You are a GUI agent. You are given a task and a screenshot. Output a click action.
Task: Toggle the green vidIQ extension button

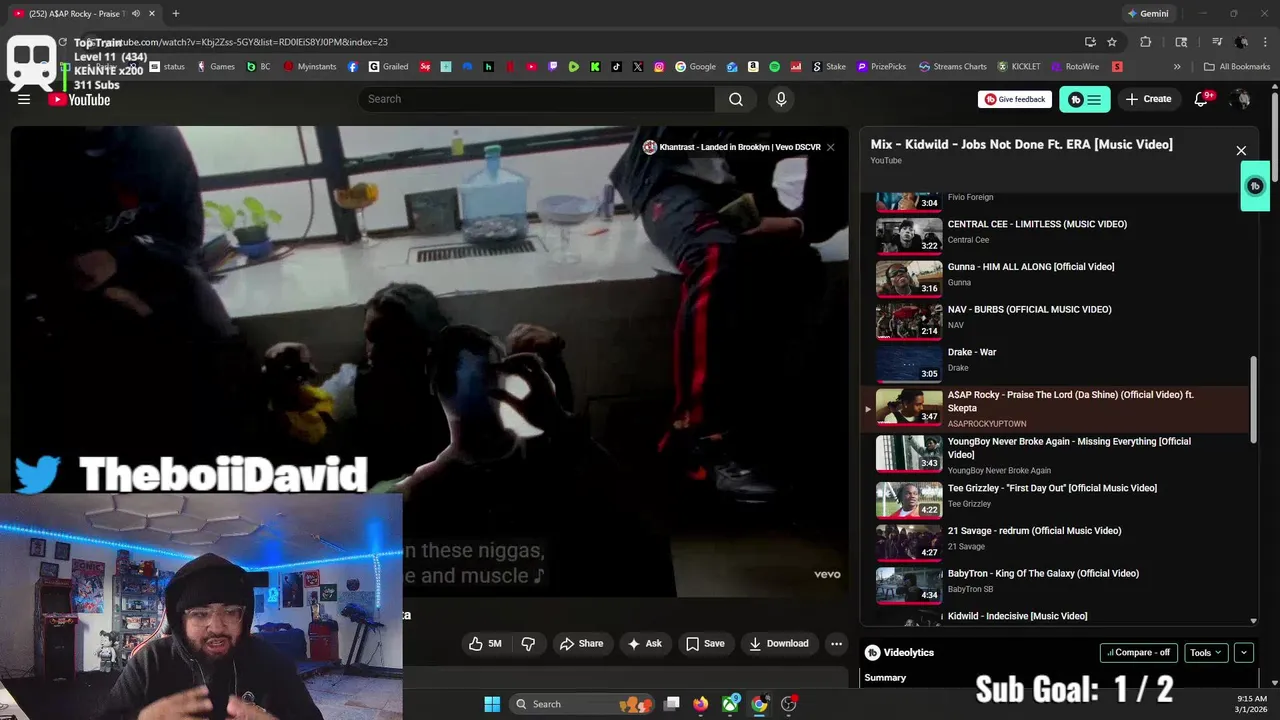pos(1085,99)
